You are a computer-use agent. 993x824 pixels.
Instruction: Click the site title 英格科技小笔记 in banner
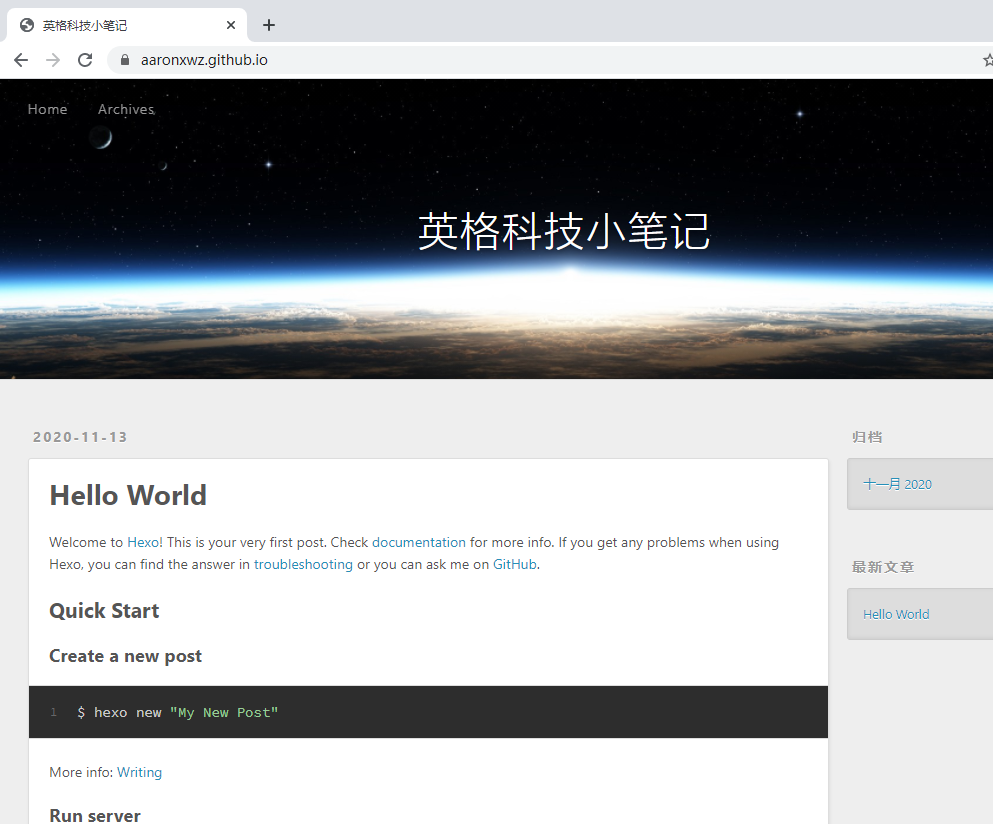[563, 232]
